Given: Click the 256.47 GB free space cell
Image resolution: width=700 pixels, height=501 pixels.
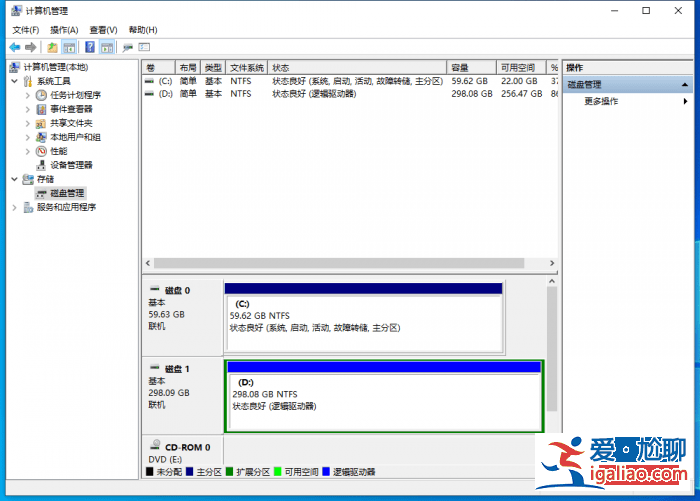Looking at the screenshot, I should [521, 94].
